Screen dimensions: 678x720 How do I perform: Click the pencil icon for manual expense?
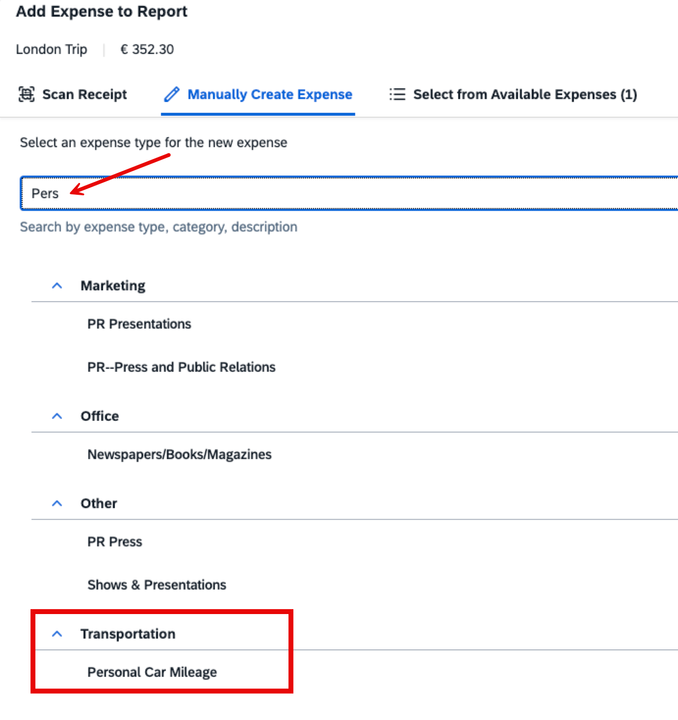click(x=172, y=94)
